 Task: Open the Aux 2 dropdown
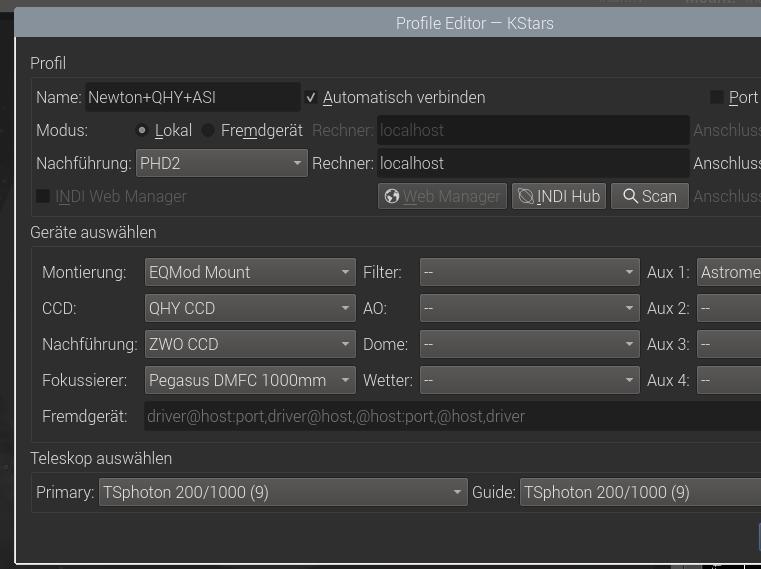[x=729, y=308]
